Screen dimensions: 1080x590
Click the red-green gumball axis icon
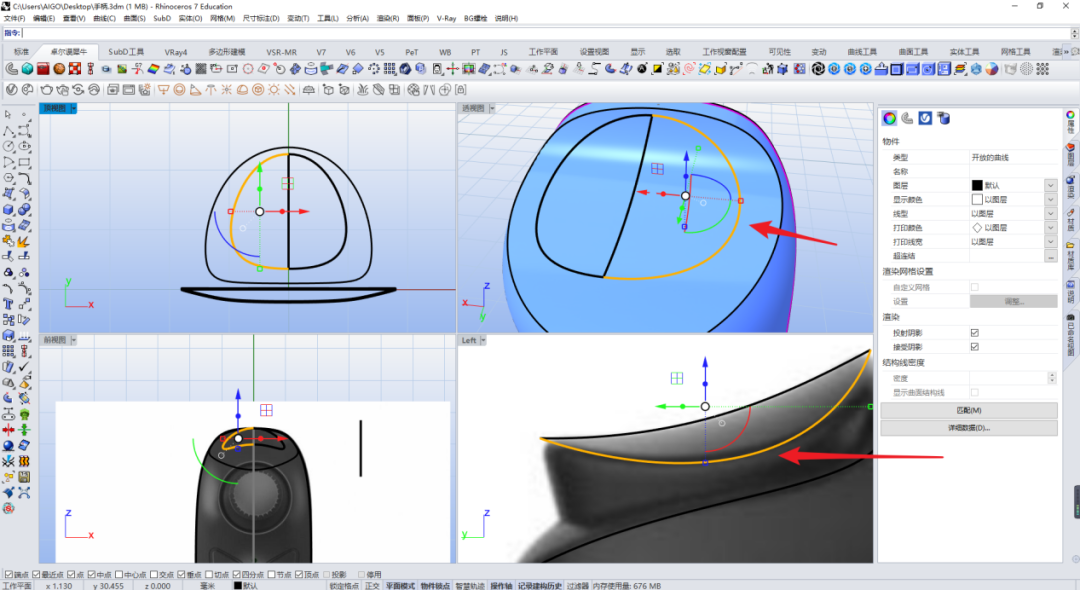pyautogui.click(x=453, y=69)
